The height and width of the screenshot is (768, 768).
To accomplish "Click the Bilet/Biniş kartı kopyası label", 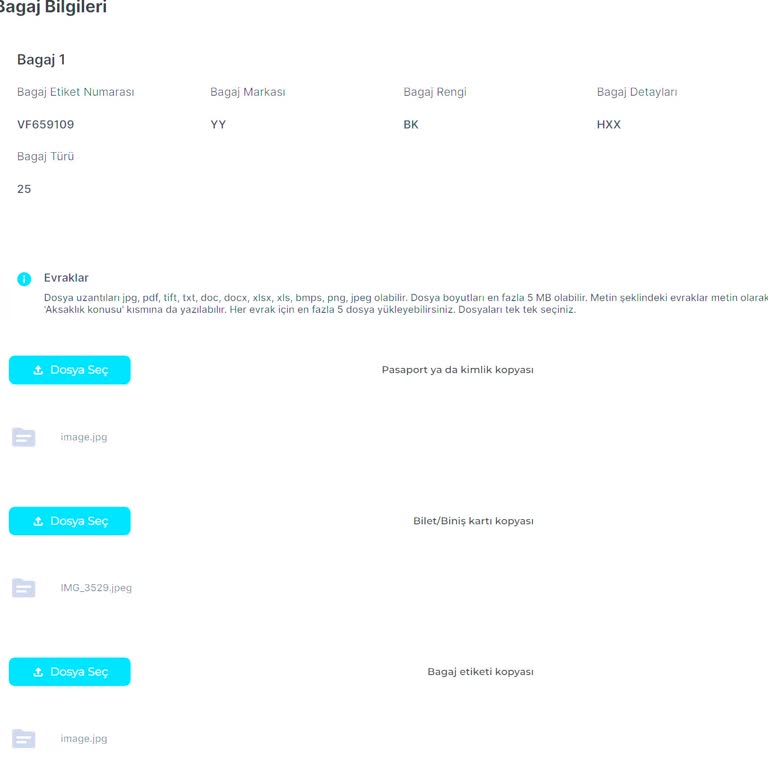I will pyautogui.click(x=473, y=521).
